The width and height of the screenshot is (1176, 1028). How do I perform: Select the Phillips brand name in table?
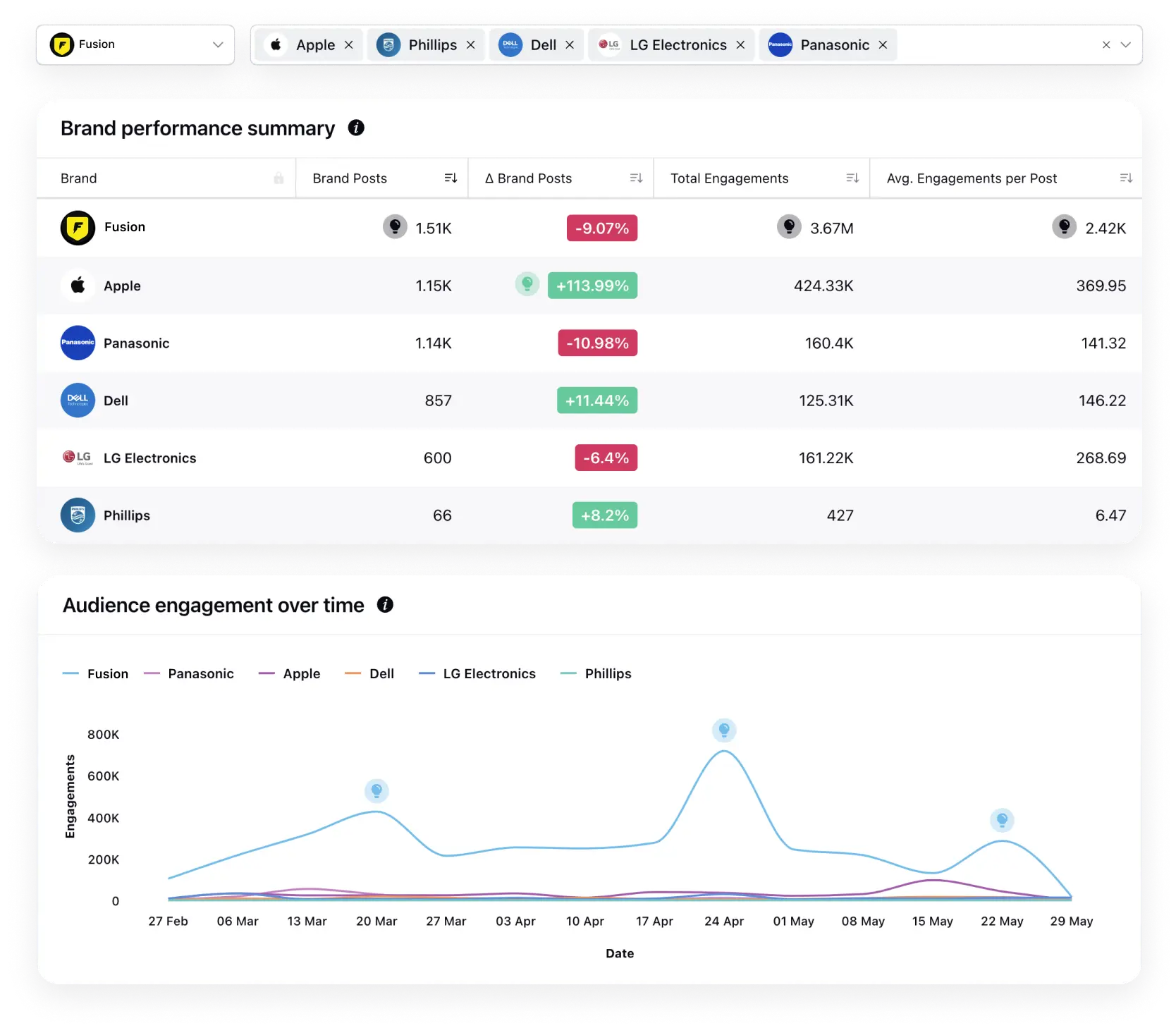coord(127,516)
